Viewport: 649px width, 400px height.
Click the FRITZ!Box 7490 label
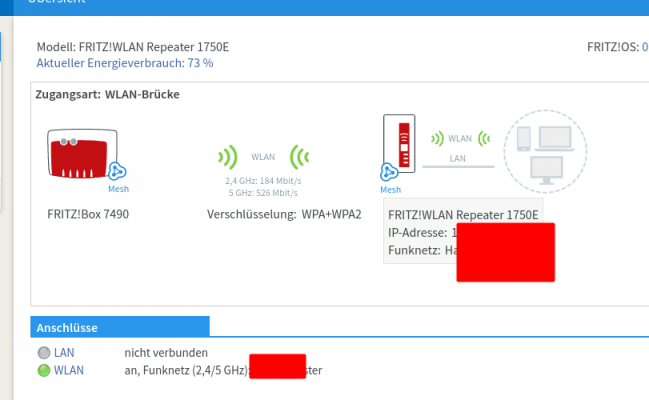88,214
